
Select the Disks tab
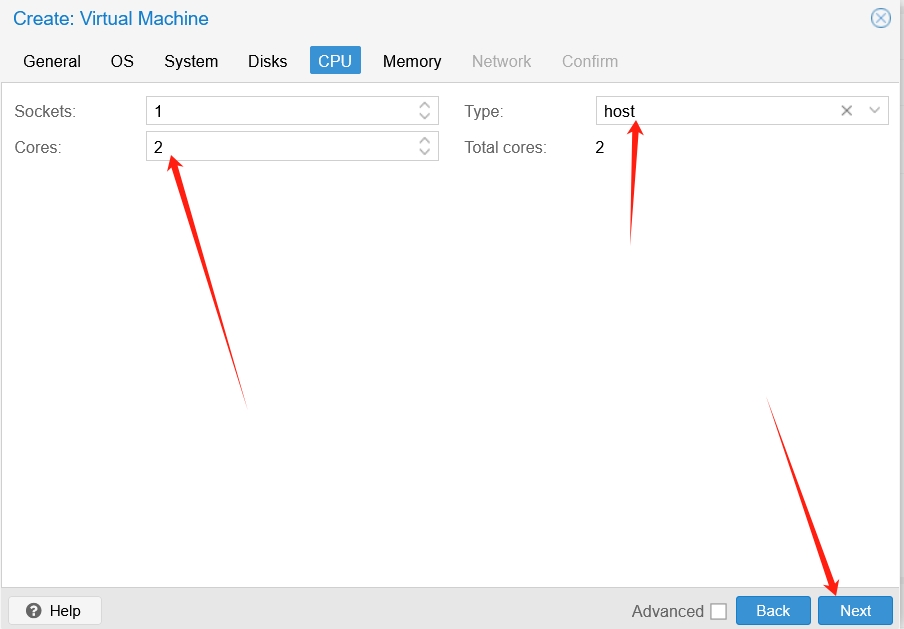pyautogui.click(x=268, y=61)
